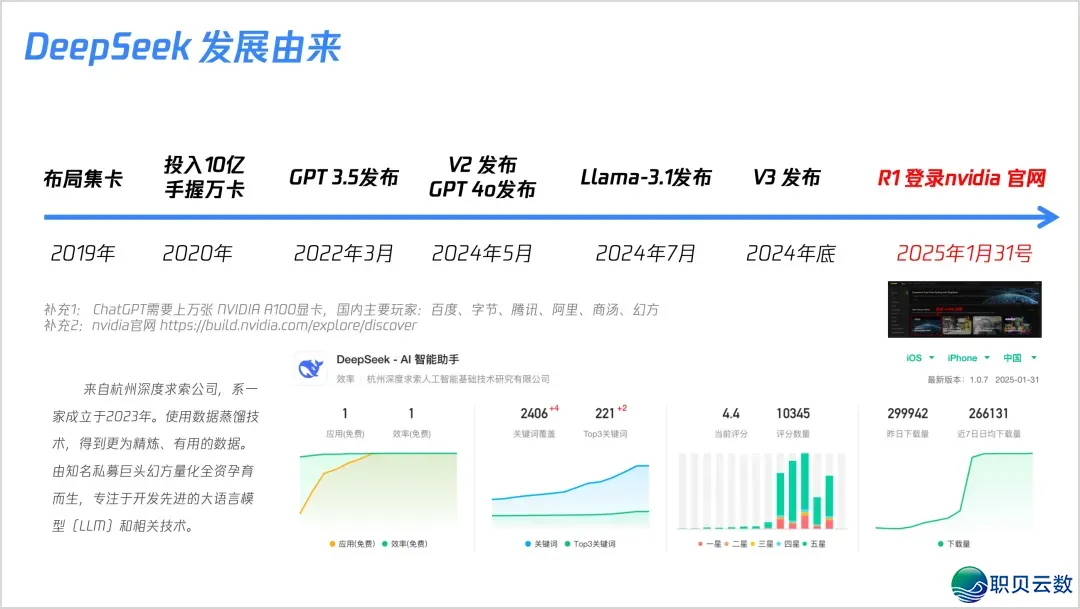Open the iPhone device dropdown
The width and height of the screenshot is (1080, 609).
968,358
